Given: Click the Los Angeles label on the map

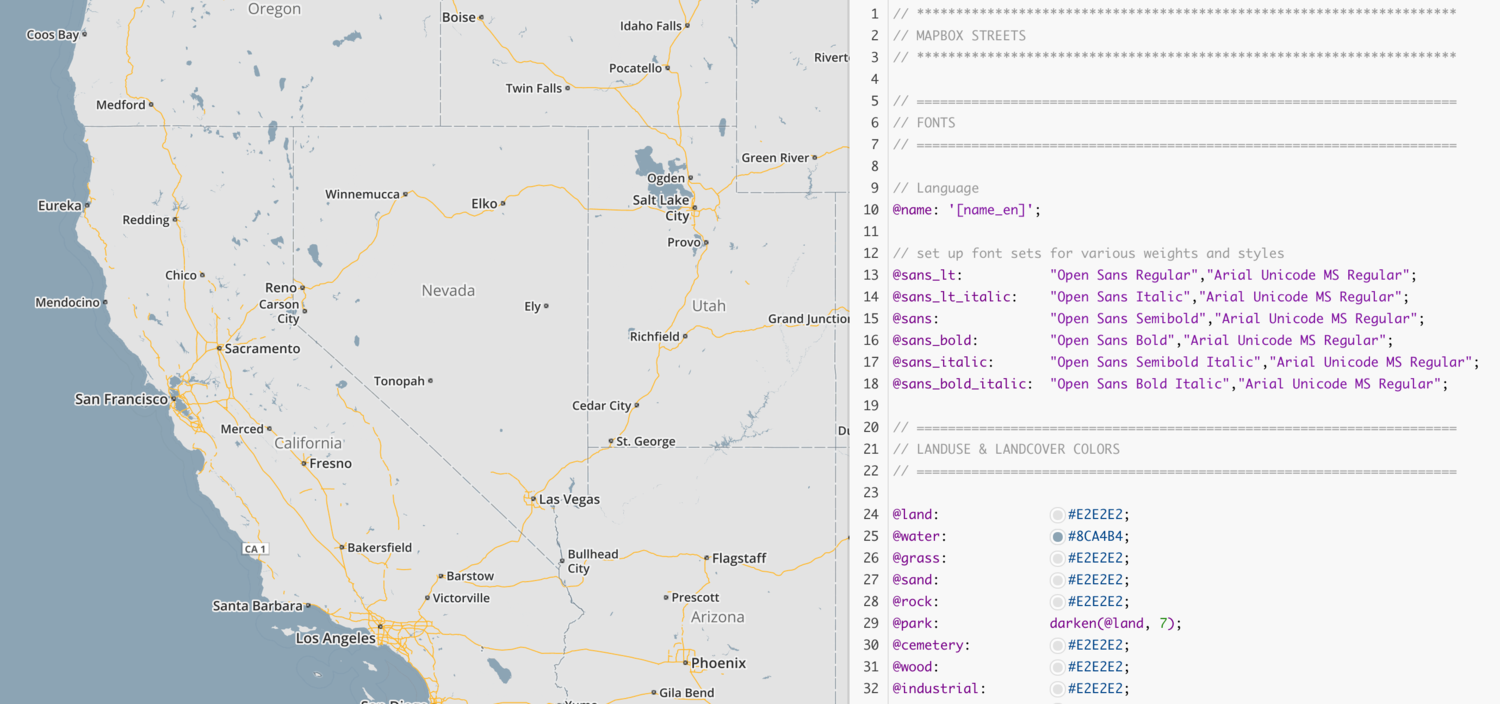Looking at the screenshot, I should point(336,638).
